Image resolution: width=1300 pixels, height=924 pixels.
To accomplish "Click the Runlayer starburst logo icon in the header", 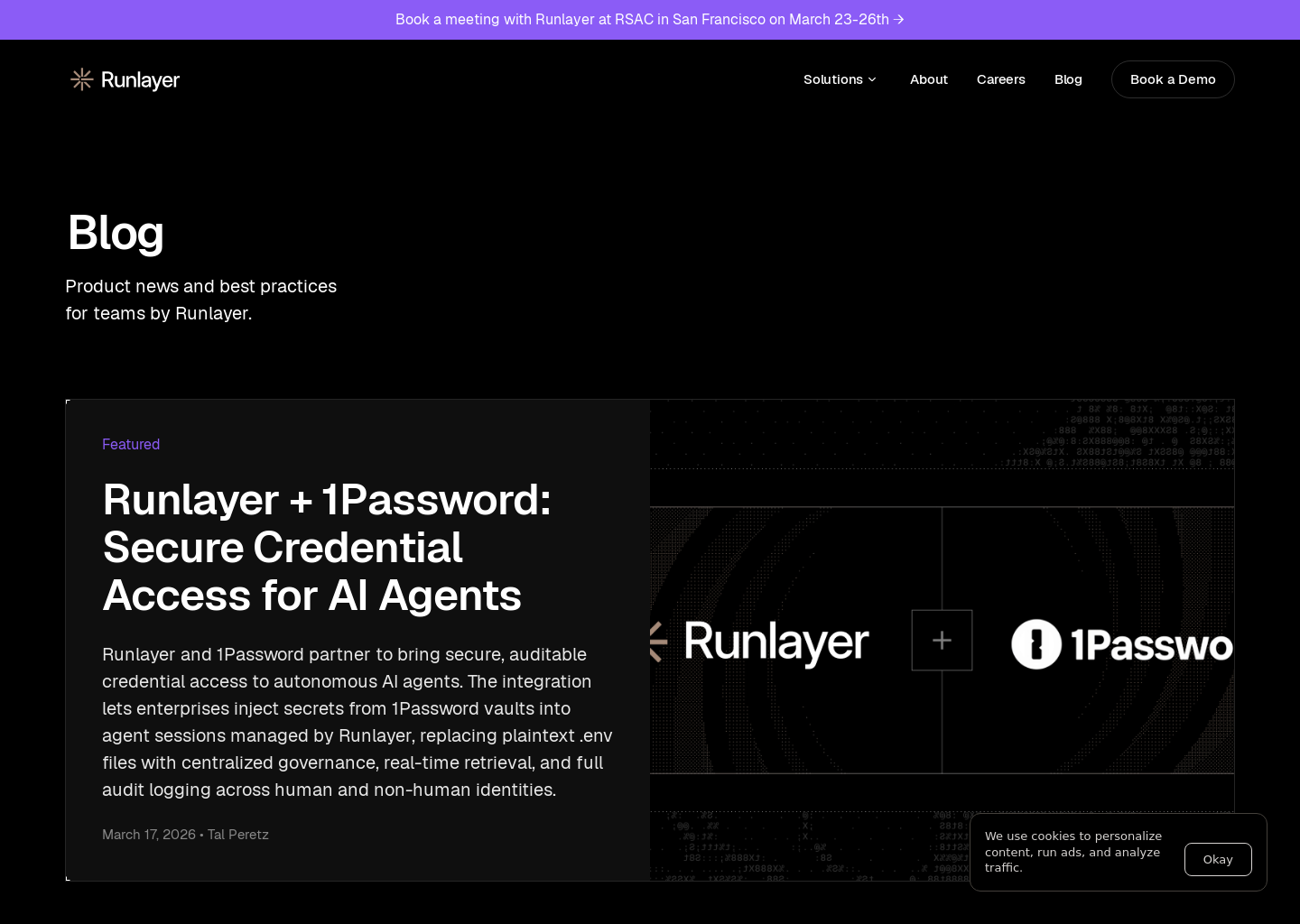I will [82, 79].
